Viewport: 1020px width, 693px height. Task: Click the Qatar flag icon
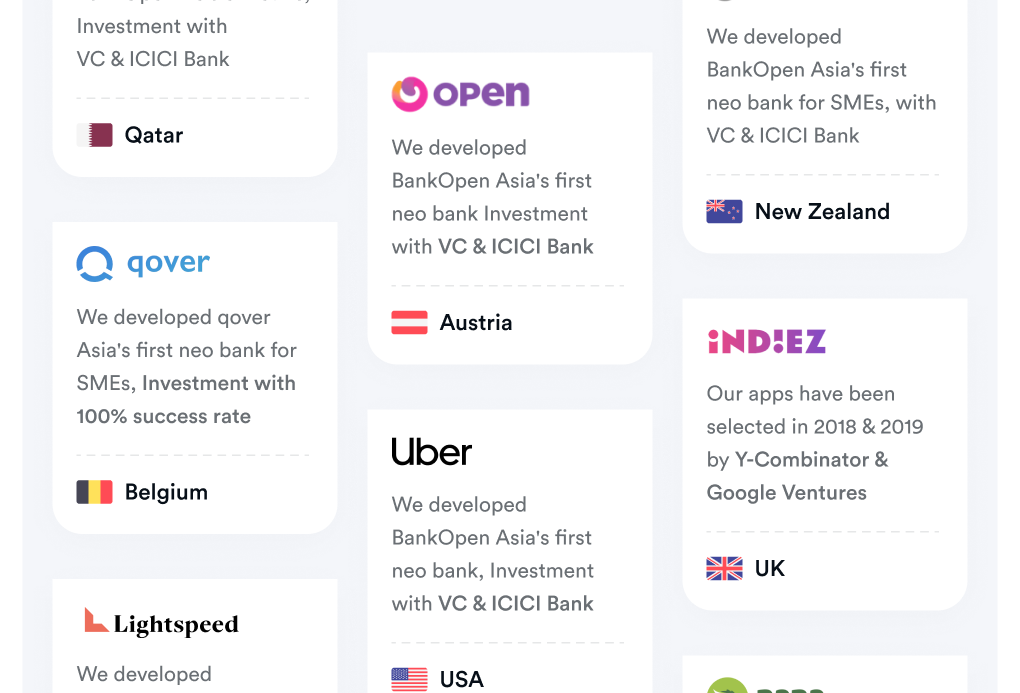tap(95, 135)
